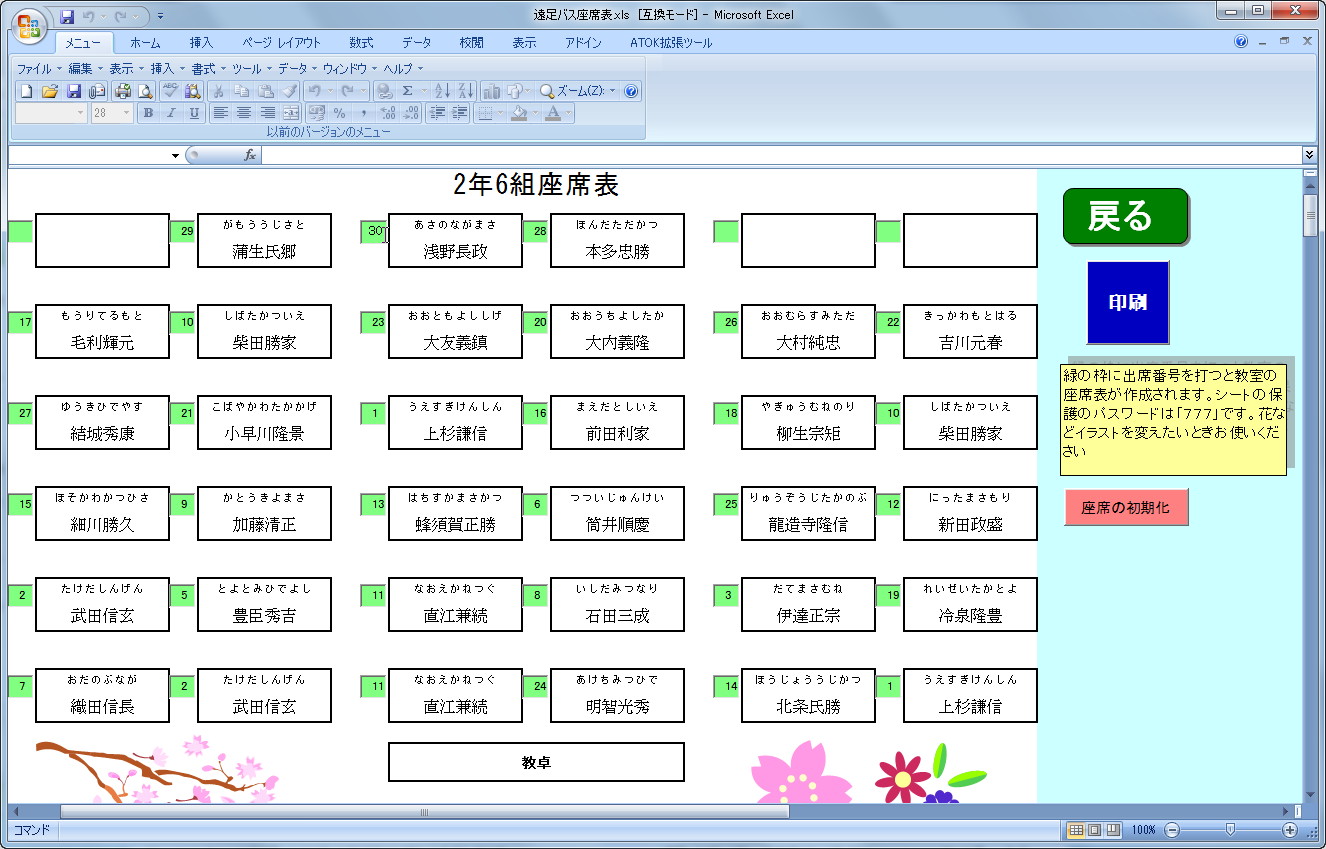The image size is (1326, 849).
Task: Select the Spell Check icon
Action: coord(170,90)
